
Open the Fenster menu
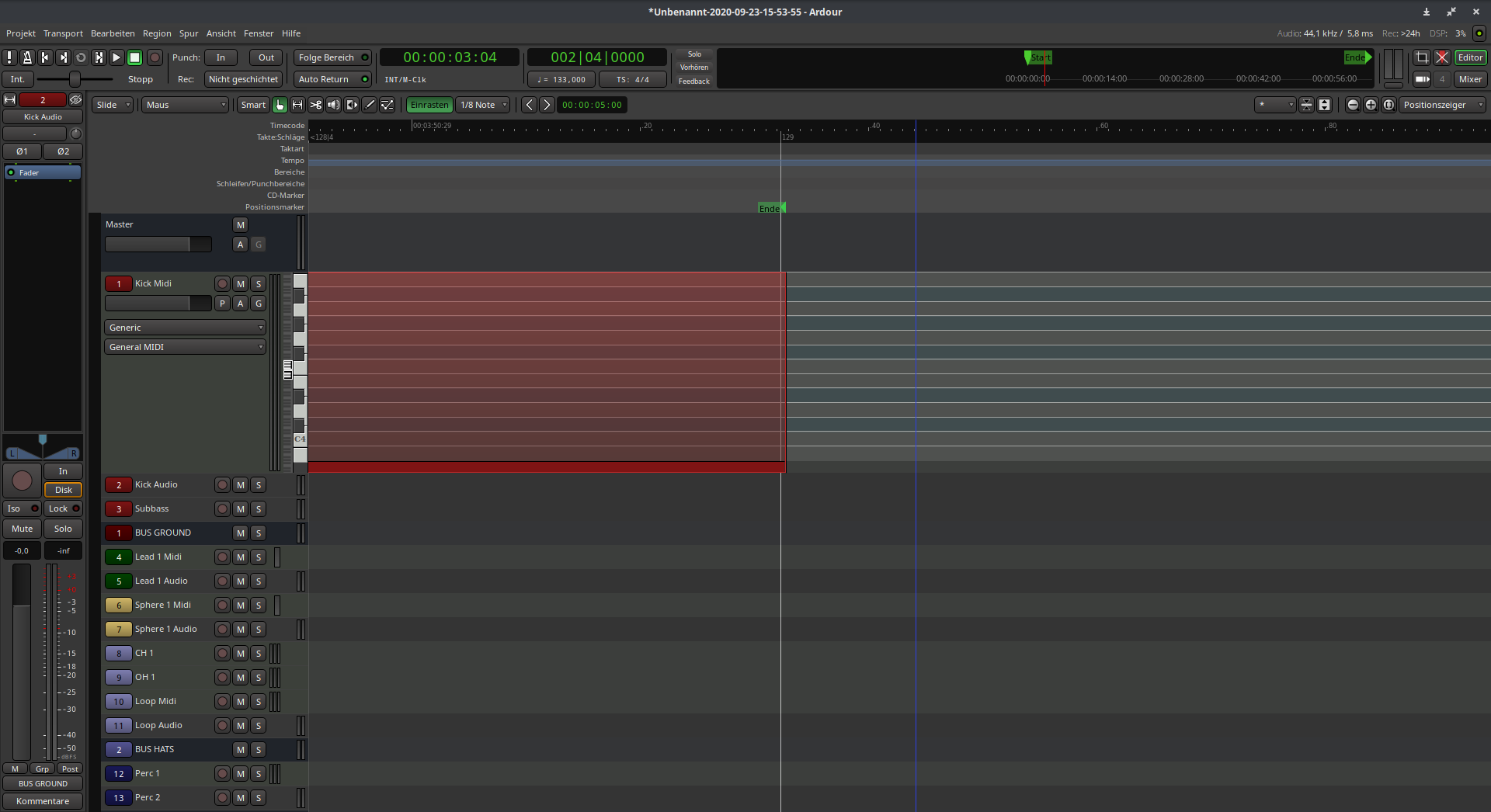259,33
